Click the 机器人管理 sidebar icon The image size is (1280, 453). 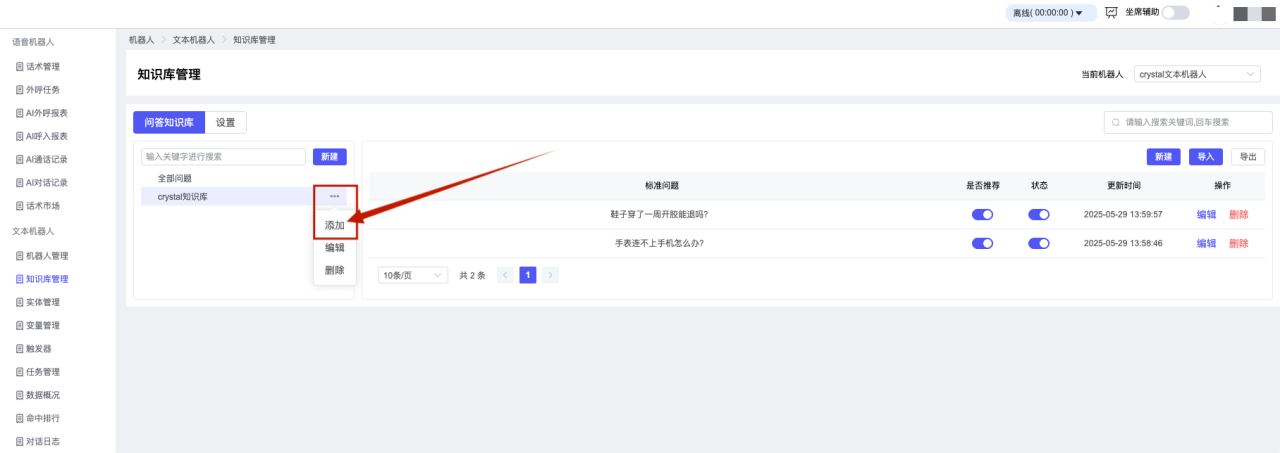(20, 256)
